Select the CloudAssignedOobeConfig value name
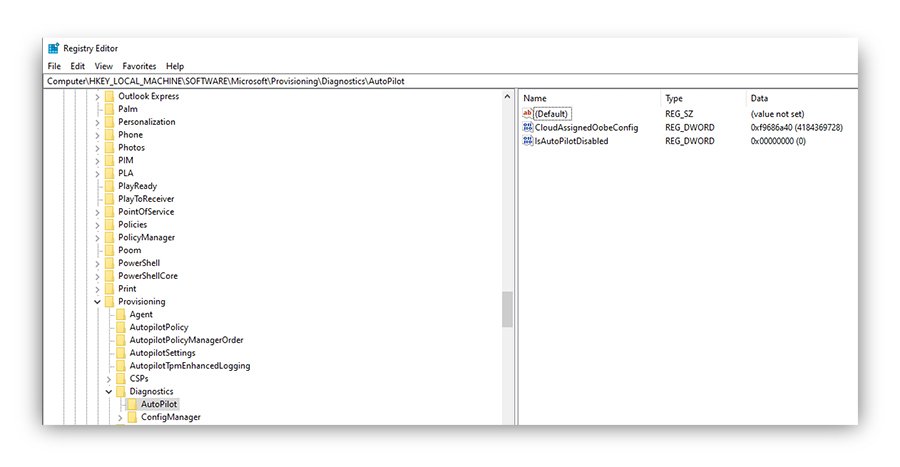This screenshot has height=467, width=900. pyautogui.click(x=586, y=127)
